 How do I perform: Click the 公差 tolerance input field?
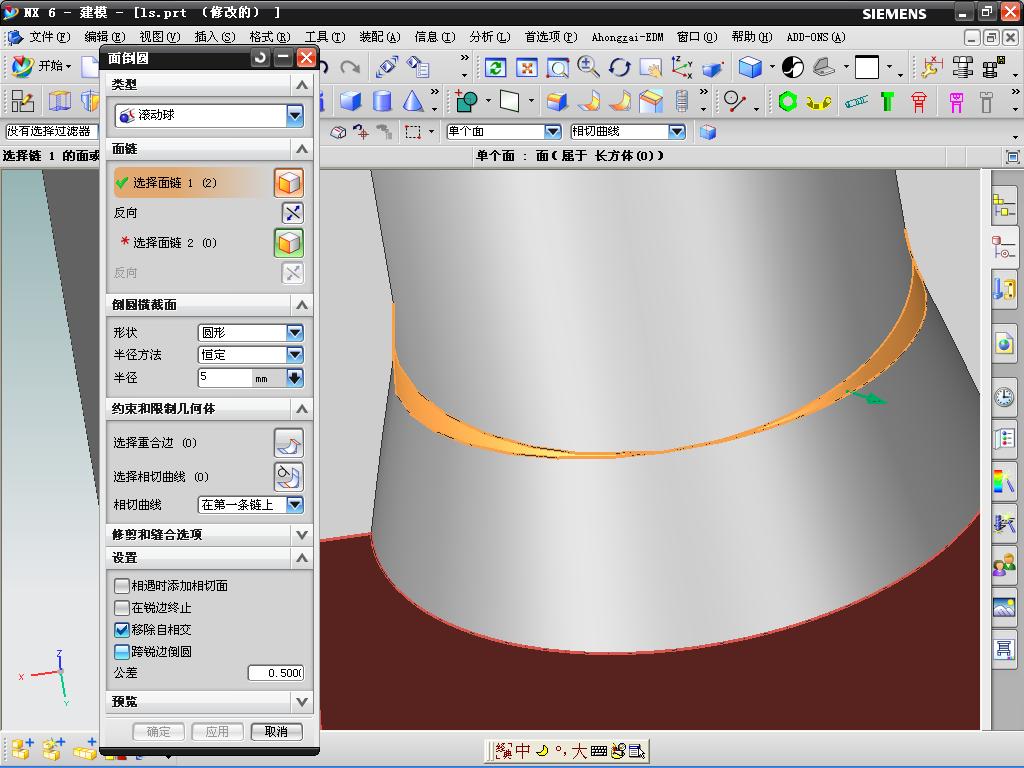[275, 674]
